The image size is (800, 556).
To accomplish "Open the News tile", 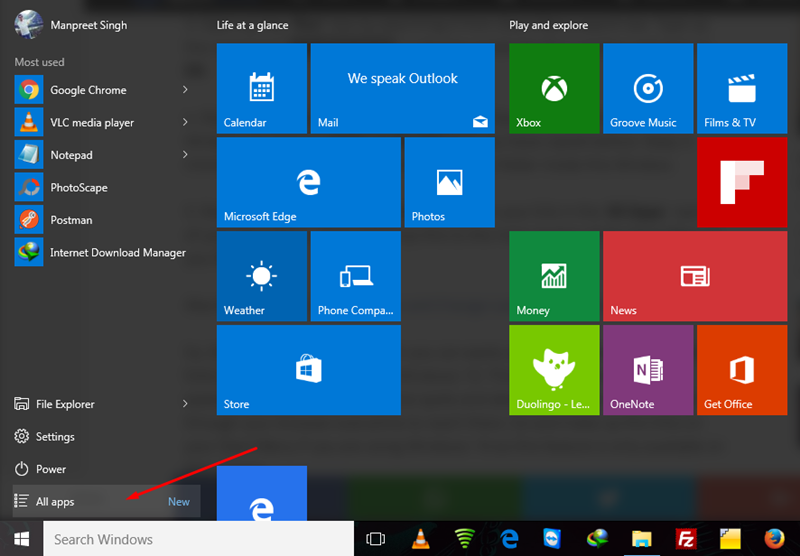I will [695, 276].
